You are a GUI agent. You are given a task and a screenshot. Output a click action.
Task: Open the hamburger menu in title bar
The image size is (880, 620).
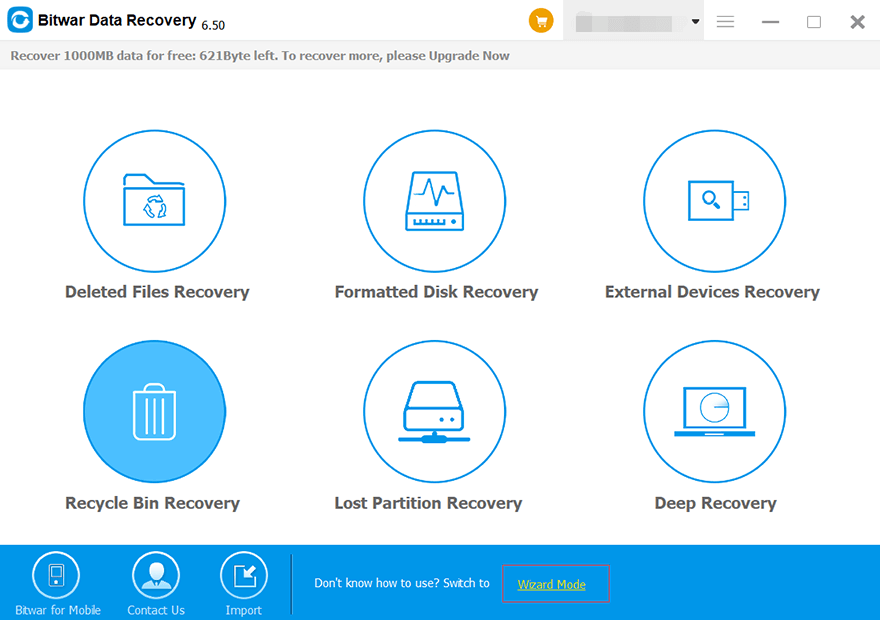[725, 22]
